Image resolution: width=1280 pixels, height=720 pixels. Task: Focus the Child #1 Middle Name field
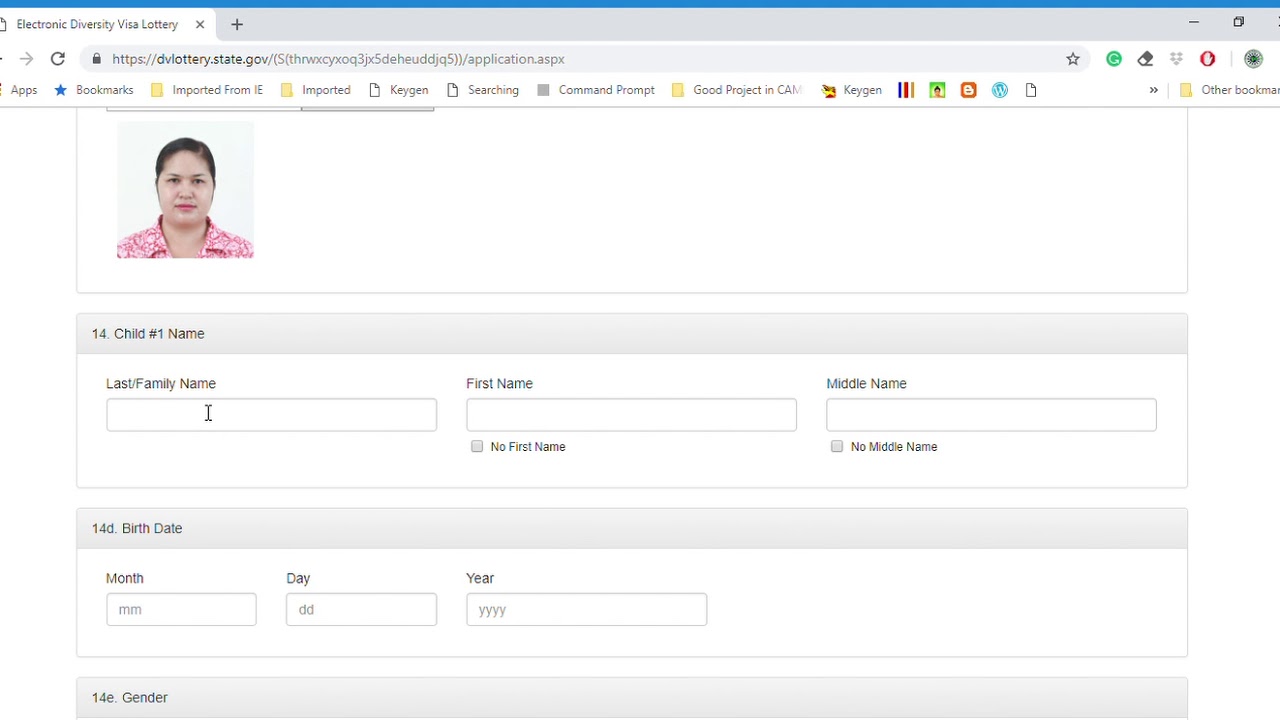[991, 415]
